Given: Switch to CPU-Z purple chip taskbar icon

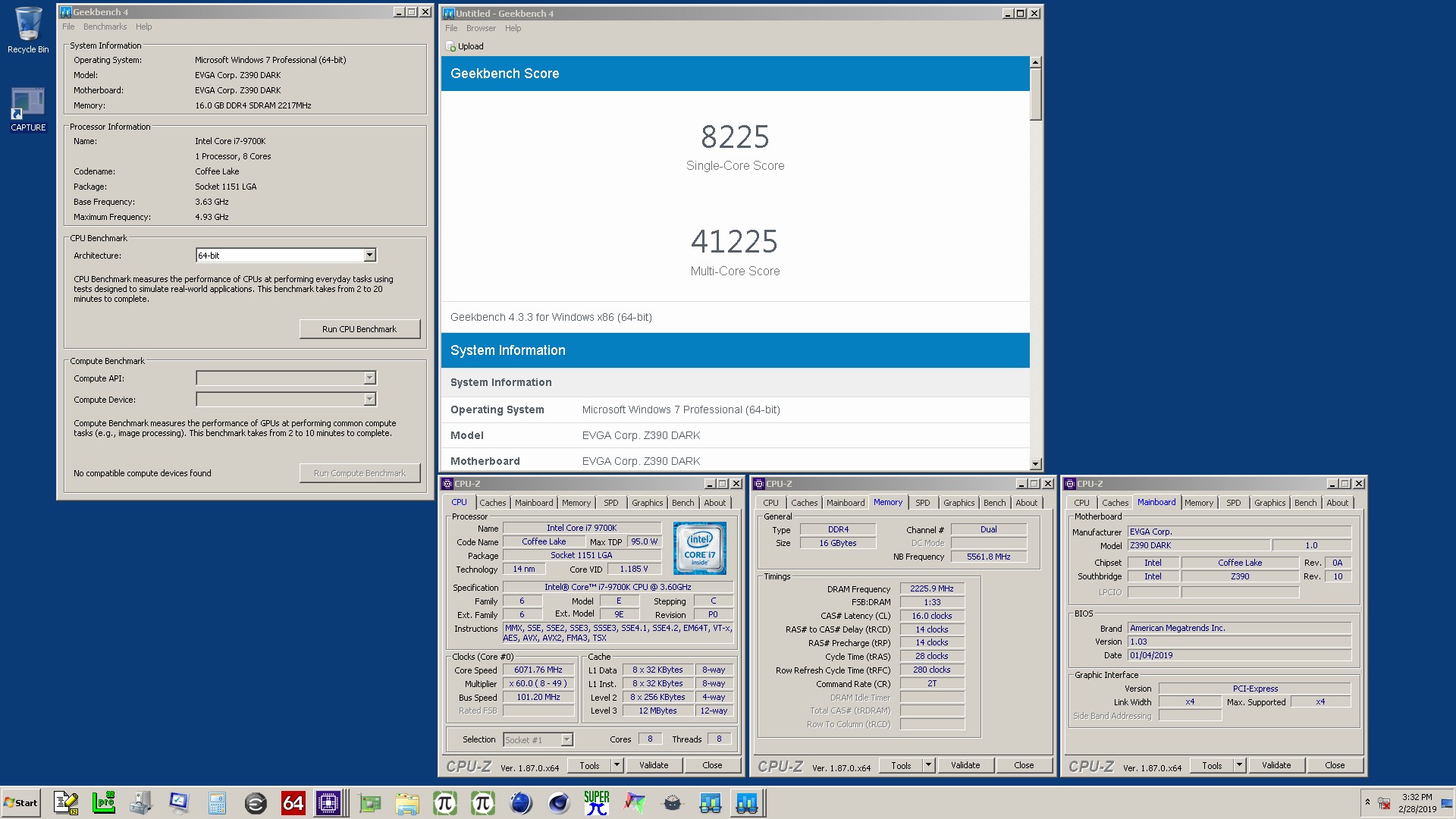Looking at the screenshot, I should pos(328,803).
